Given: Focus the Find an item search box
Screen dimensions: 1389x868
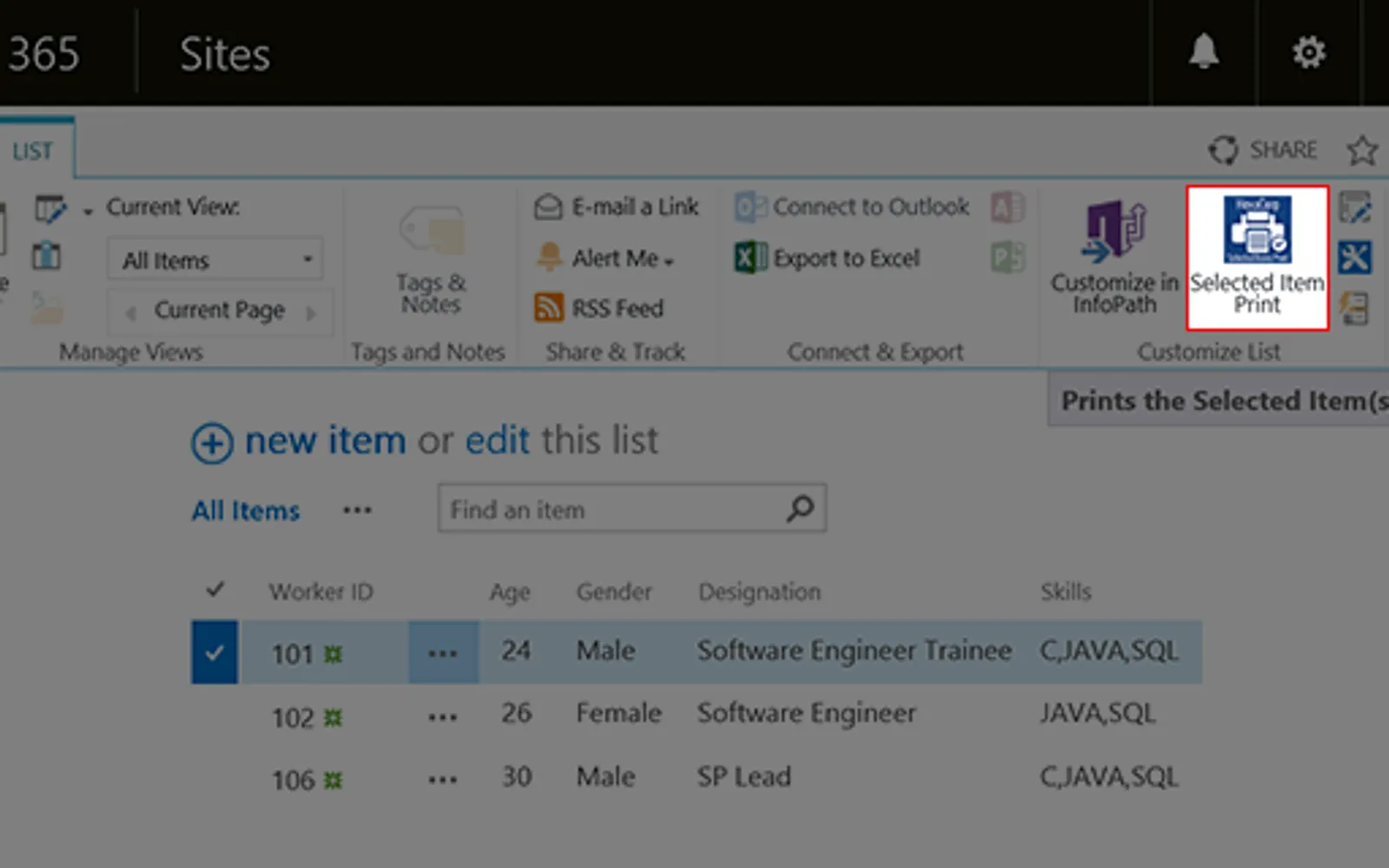Looking at the screenshot, I should [x=632, y=509].
